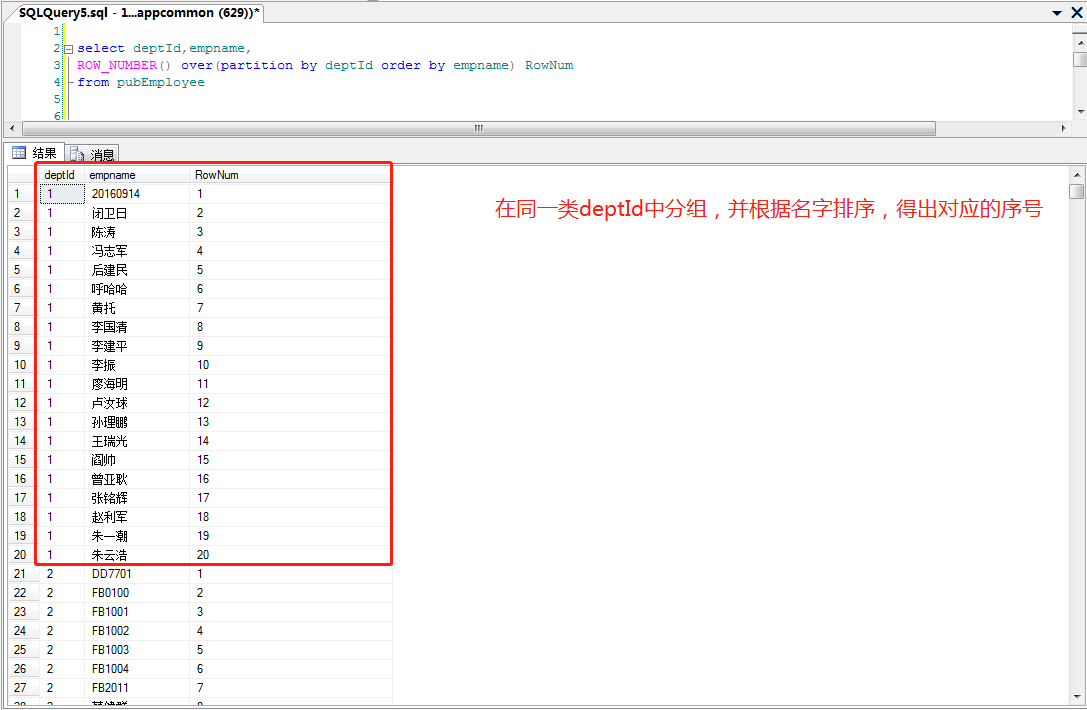Click up arrow of results vertical scrollbar

pos(1078,174)
